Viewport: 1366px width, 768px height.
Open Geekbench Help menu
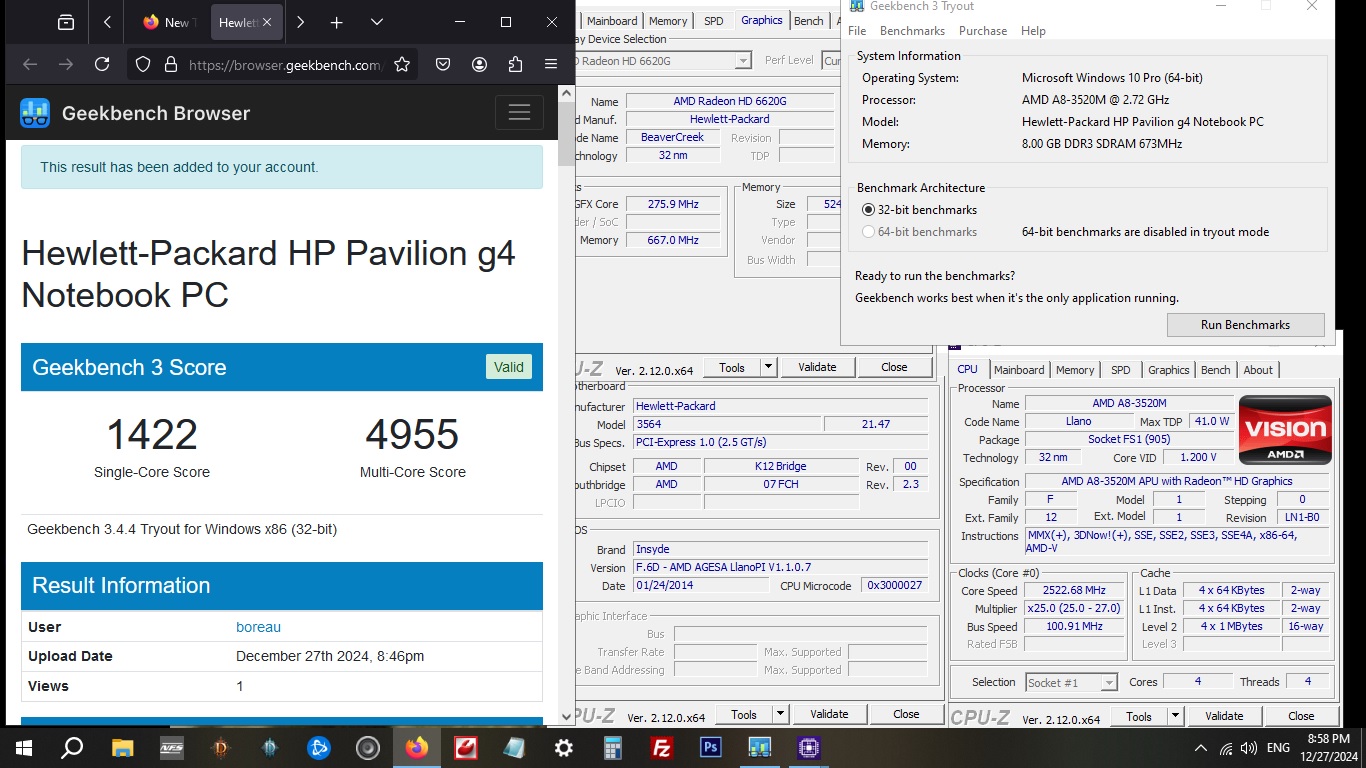(1033, 31)
